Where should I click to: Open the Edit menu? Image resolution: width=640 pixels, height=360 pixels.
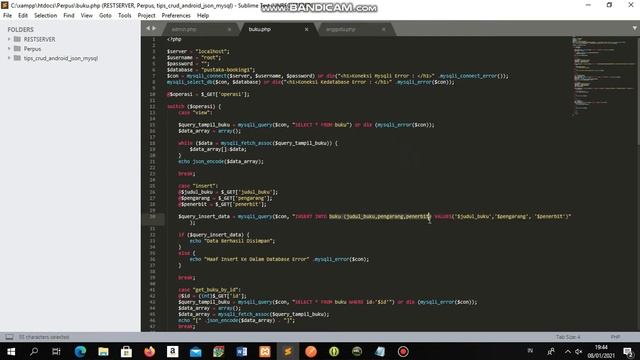23,16
